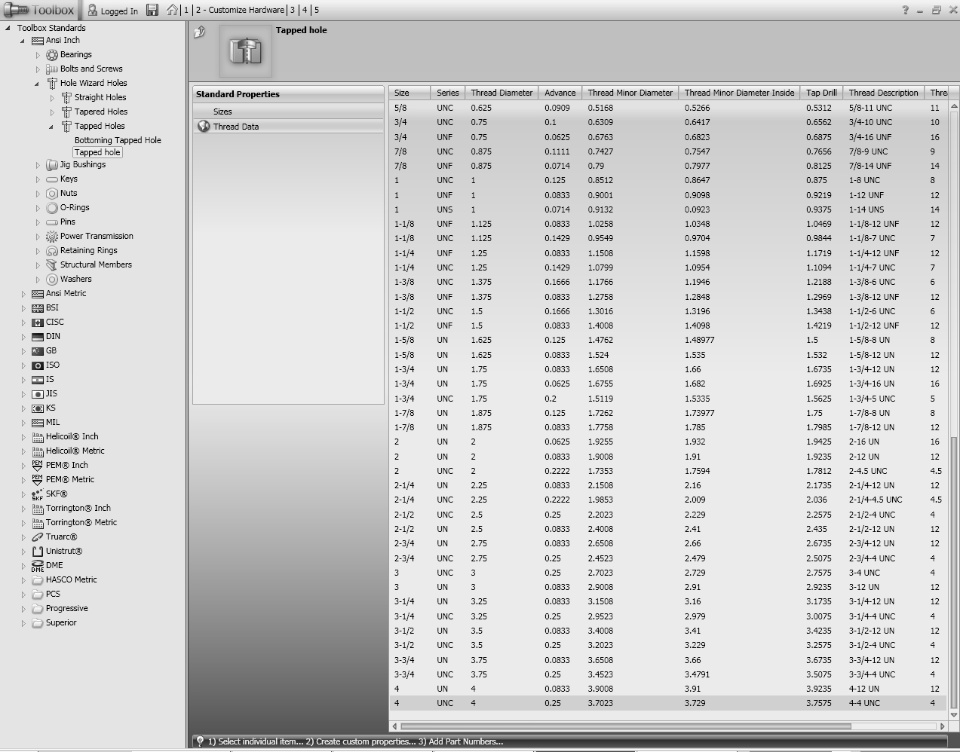Click the back arrow icon beside thumbnail

200,32
